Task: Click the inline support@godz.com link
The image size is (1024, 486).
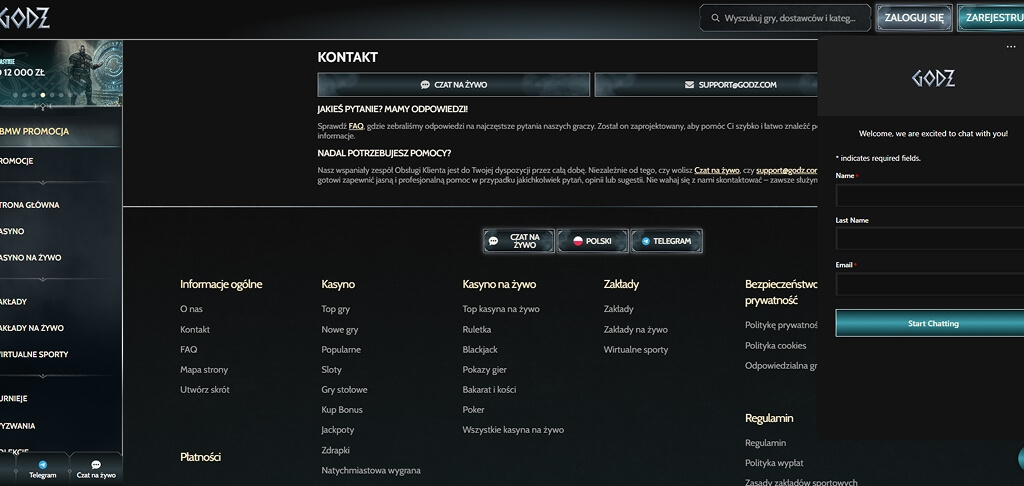Action: point(787,170)
